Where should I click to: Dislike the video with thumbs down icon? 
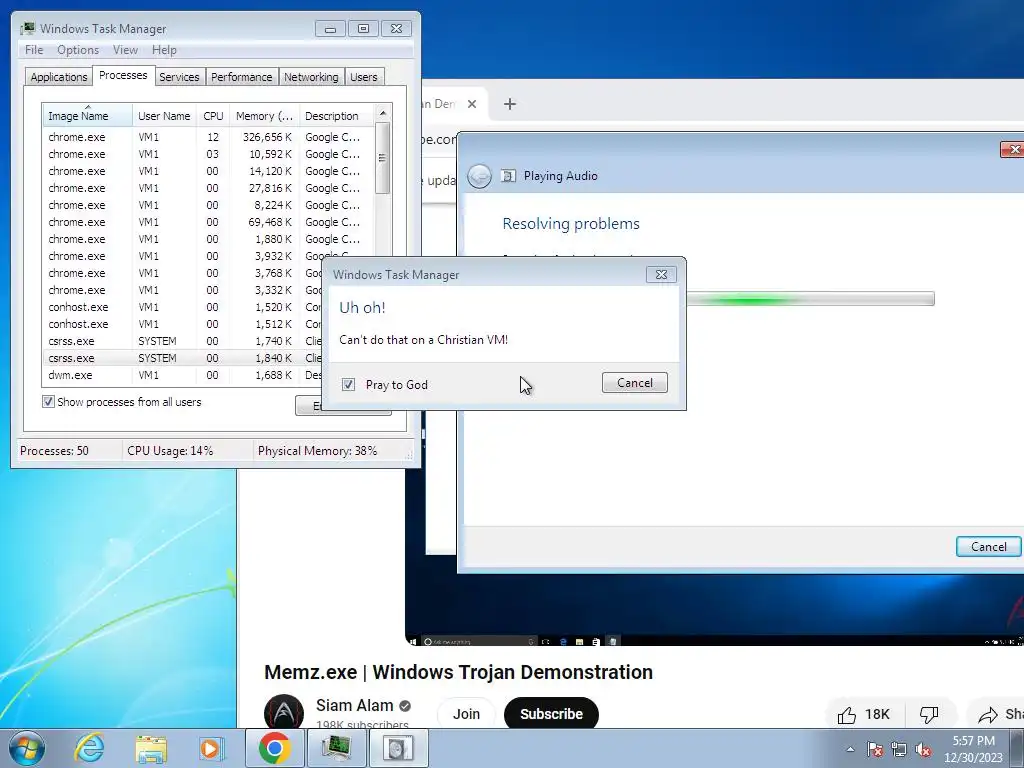pos(929,714)
